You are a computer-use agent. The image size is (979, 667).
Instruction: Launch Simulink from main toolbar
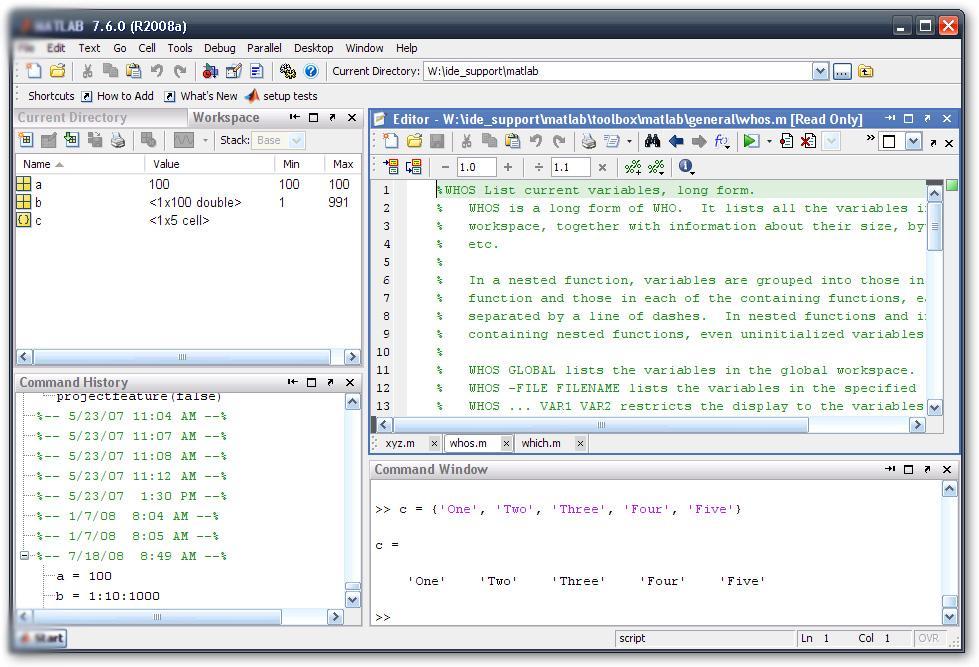tap(210, 71)
